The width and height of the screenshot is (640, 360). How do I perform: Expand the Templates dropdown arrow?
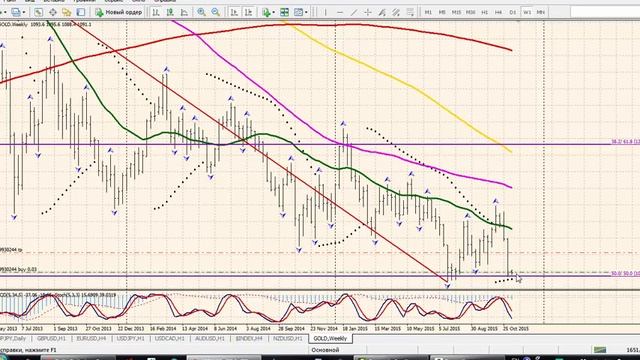[x=306, y=13]
